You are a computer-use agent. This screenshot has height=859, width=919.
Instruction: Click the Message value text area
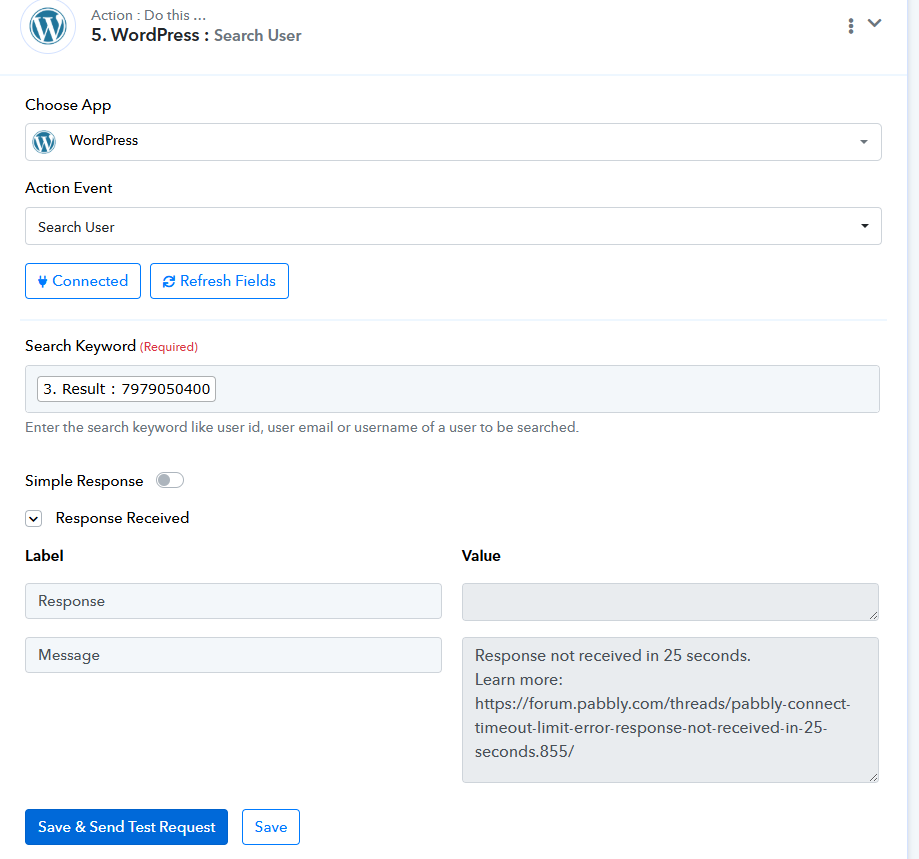670,710
